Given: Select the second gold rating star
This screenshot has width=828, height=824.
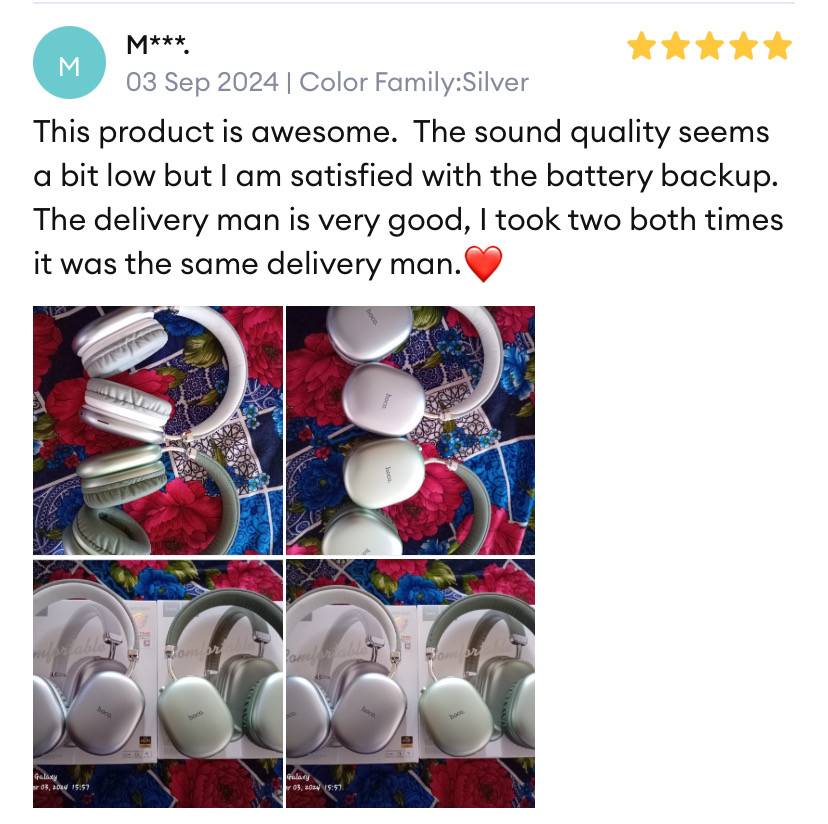Looking at the screenshot, I should click(x=675, y=45).
